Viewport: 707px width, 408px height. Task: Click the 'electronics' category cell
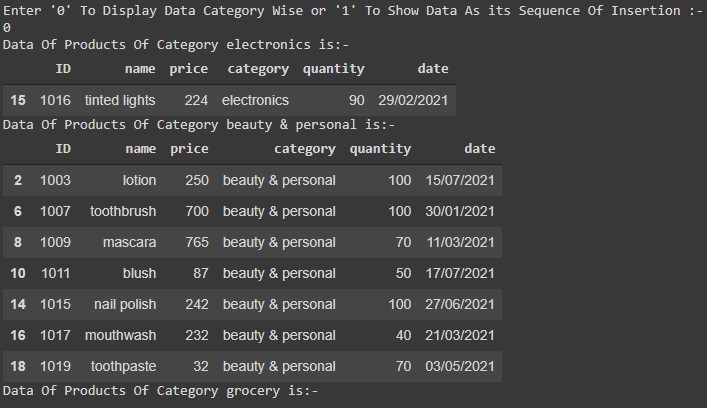(255, 100)
